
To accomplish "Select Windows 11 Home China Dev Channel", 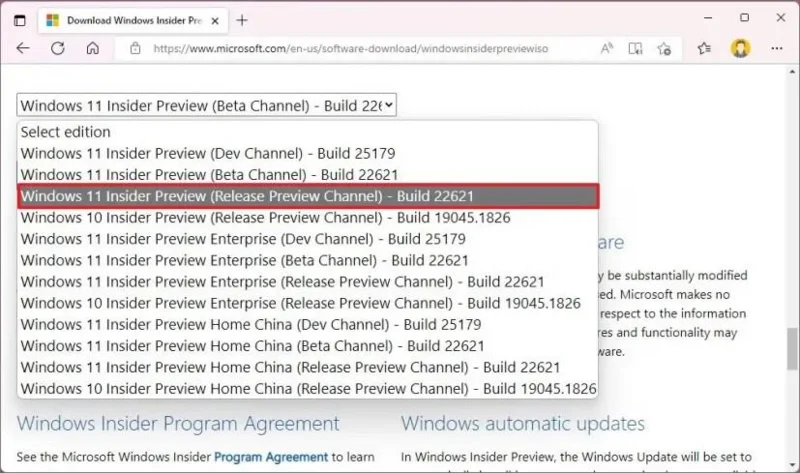I will click(307, 325).
